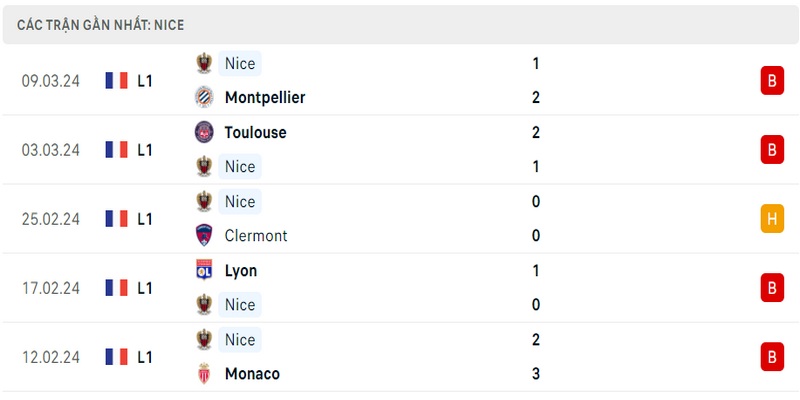Click the Montpellier club crest icon
The width and height of the screenshot is (800, 400).
[x=204, y=97]
